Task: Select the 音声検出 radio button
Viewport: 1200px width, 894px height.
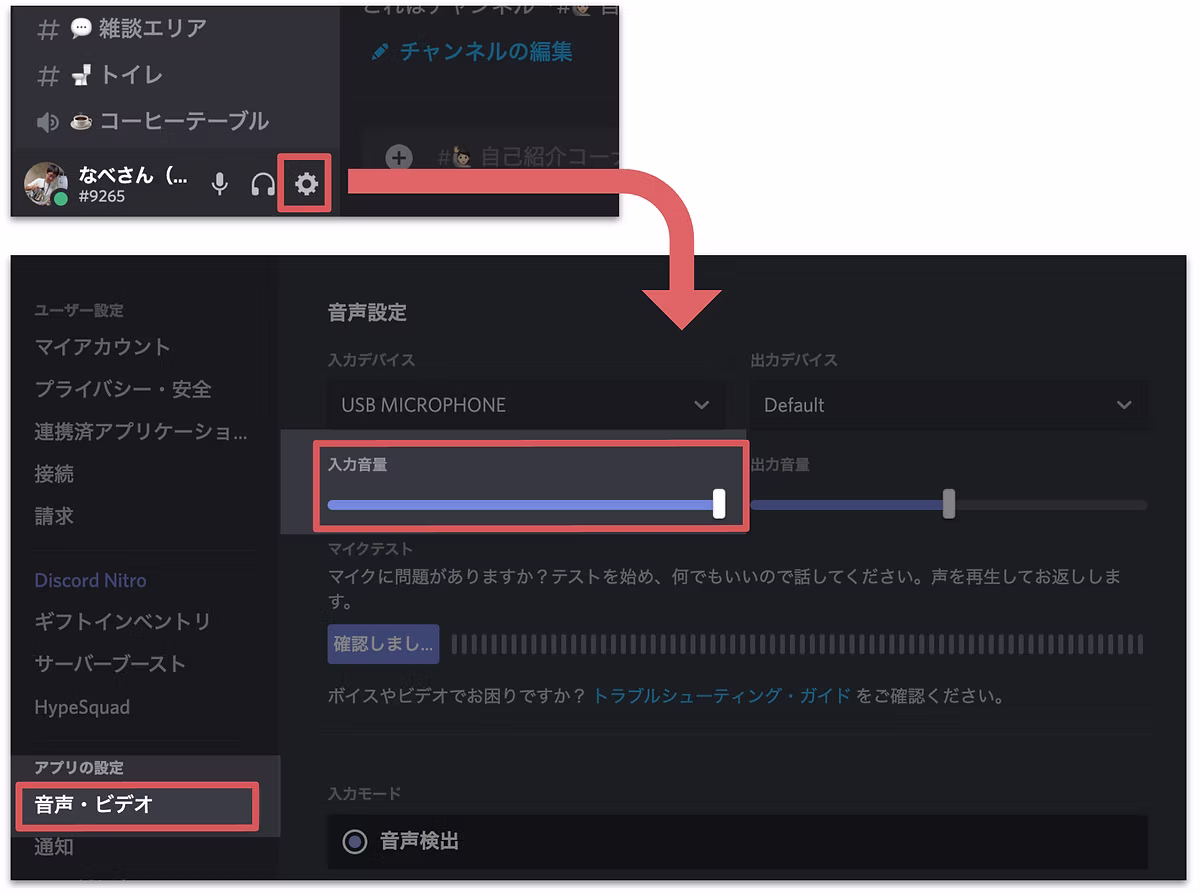Action: 355,842
